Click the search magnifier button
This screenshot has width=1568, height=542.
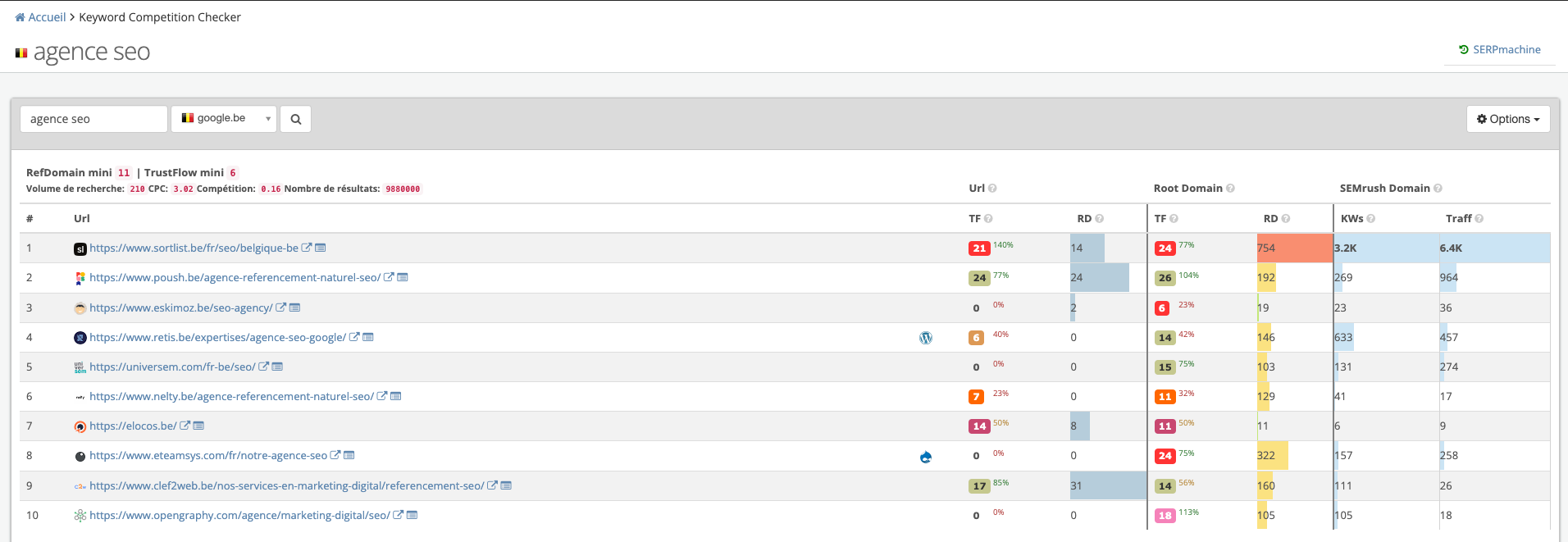pos(295,119)
